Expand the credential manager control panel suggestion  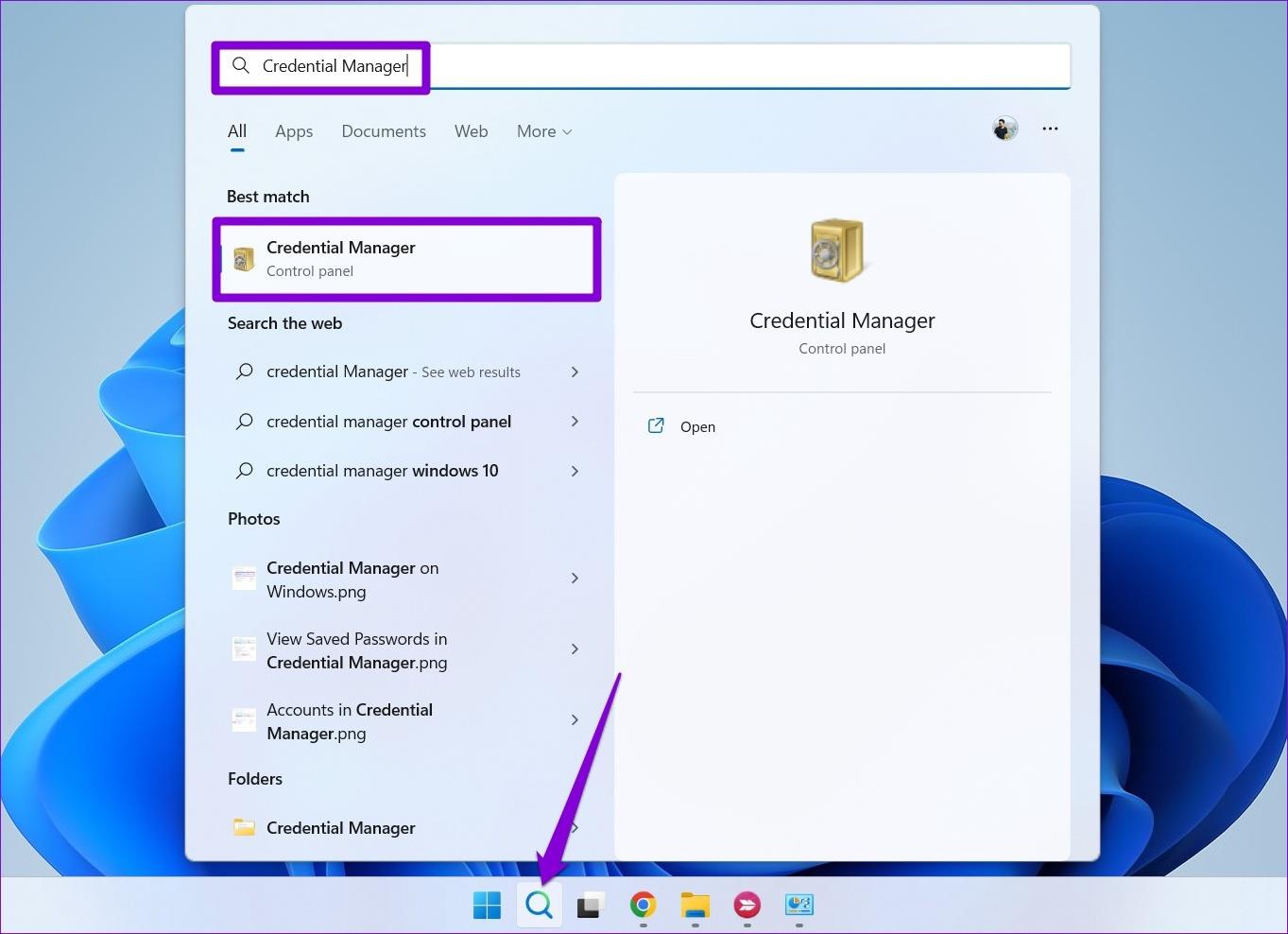pyautogui.click(x=388, y=422)
